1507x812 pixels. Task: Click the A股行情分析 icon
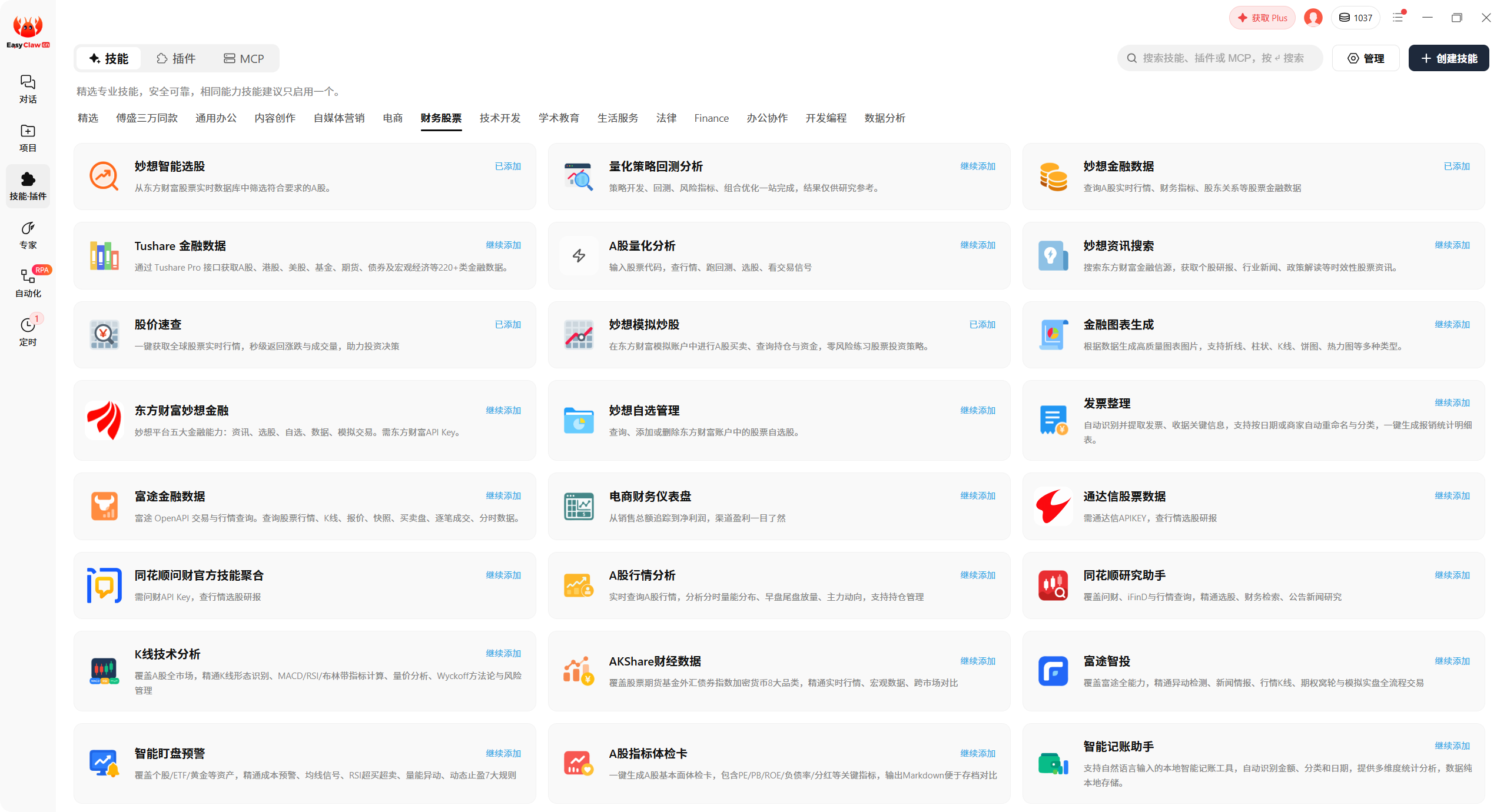579,585
